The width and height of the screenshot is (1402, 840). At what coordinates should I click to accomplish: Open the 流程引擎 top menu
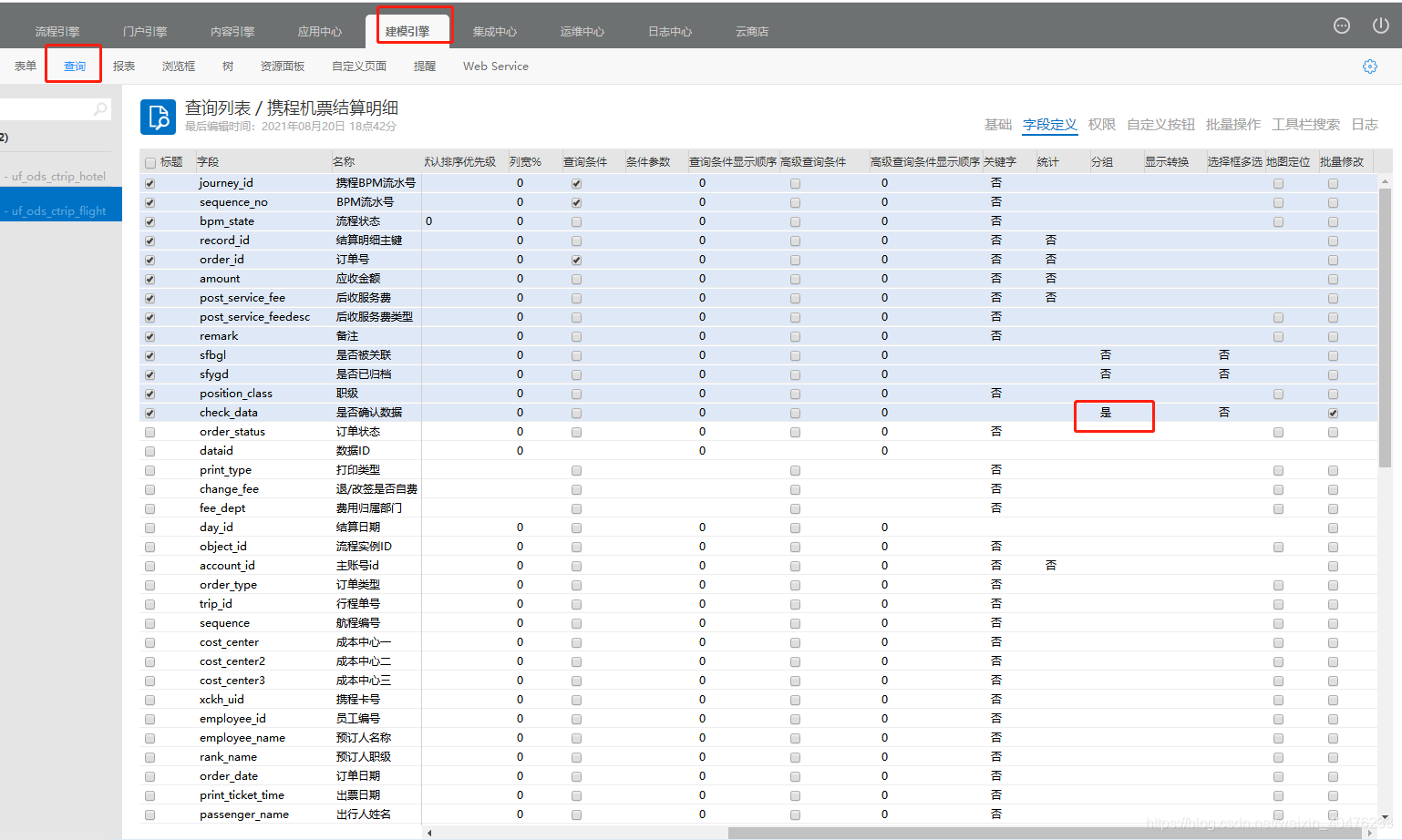[57, 31]
